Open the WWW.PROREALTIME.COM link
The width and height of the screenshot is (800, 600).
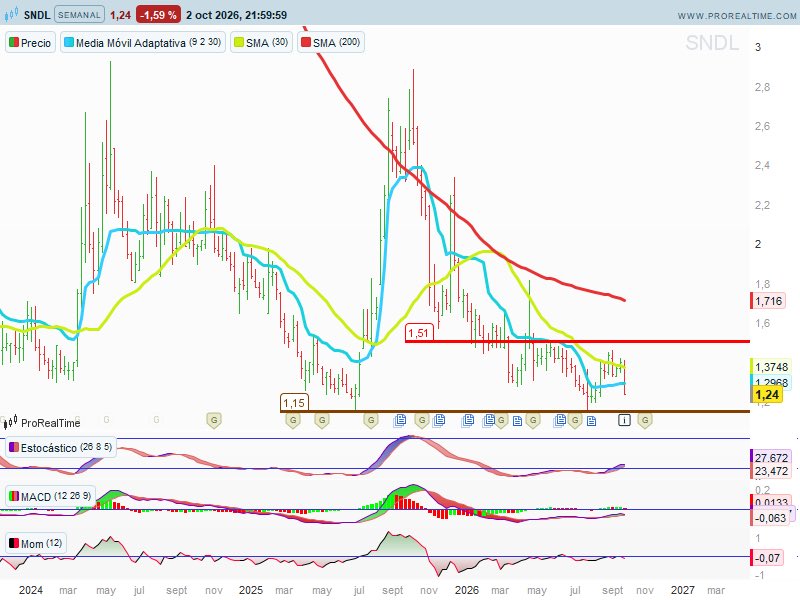click(737, 16)
